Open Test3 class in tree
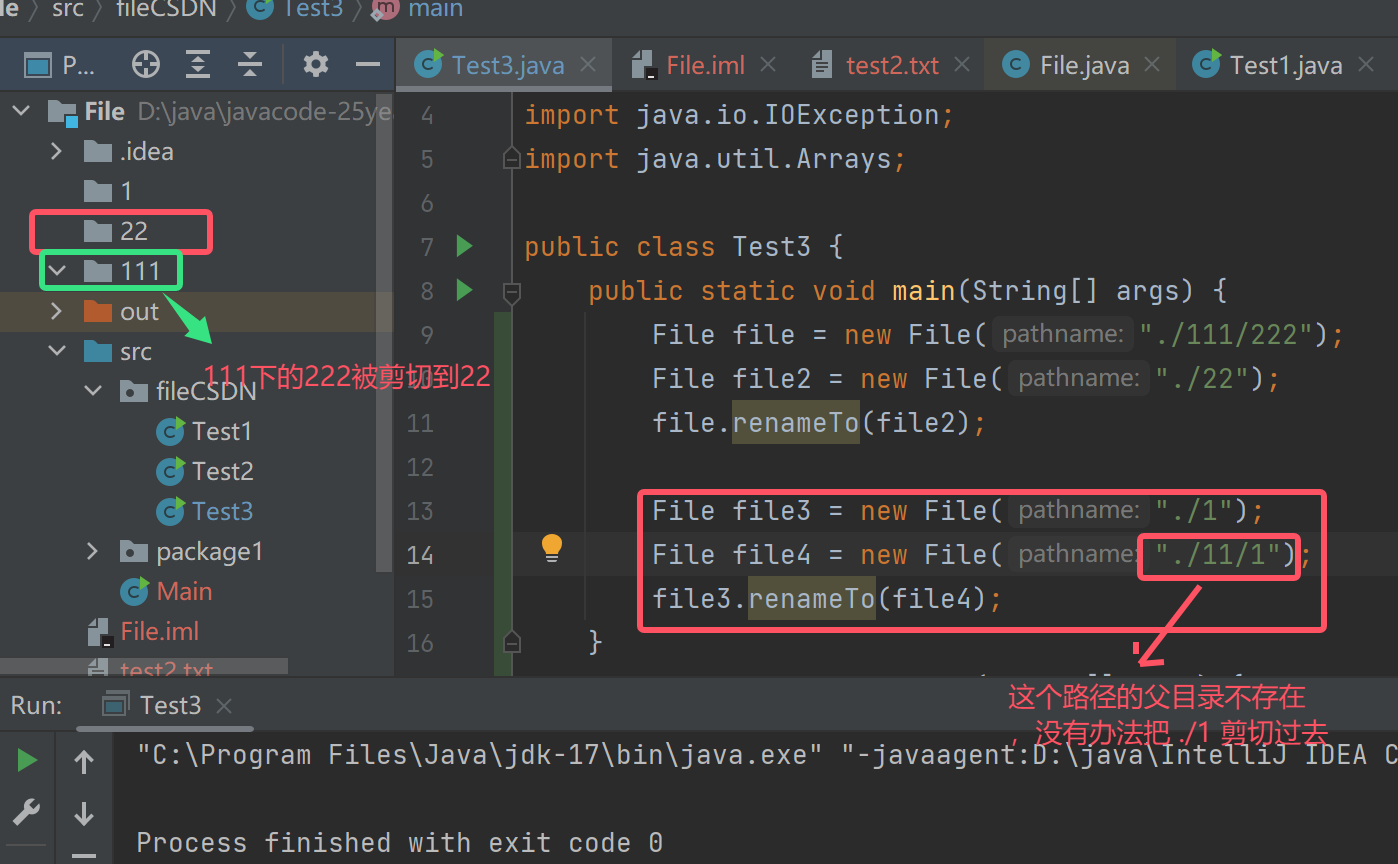The width and height of the screenshot is (1398, 864). [204, 511]
